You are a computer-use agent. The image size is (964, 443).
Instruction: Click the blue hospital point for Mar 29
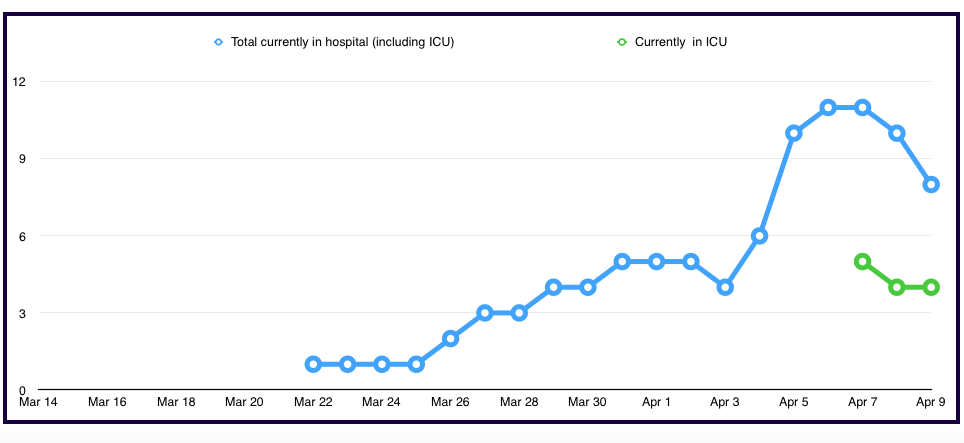pyautogui.click(x=553, y=287)
